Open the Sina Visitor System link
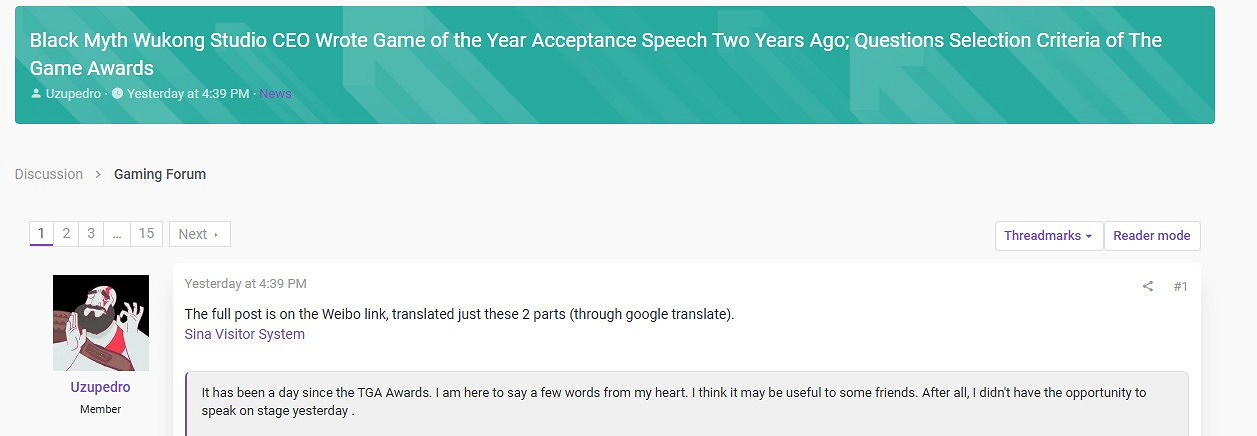1257x436 pixels. click(244, 334)
